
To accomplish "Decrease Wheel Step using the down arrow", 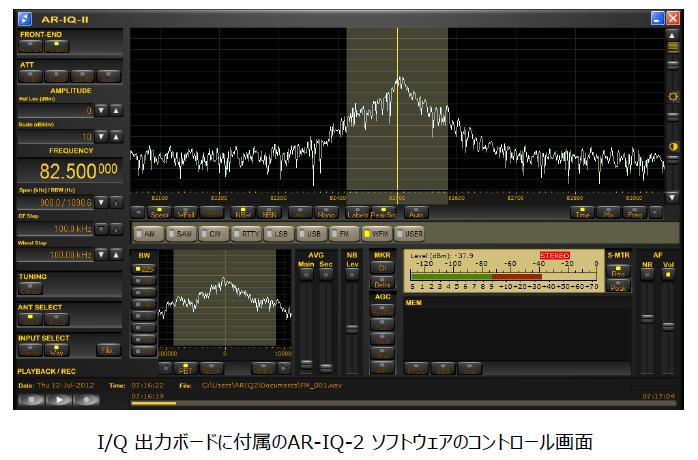I will [x=102, y=255].
